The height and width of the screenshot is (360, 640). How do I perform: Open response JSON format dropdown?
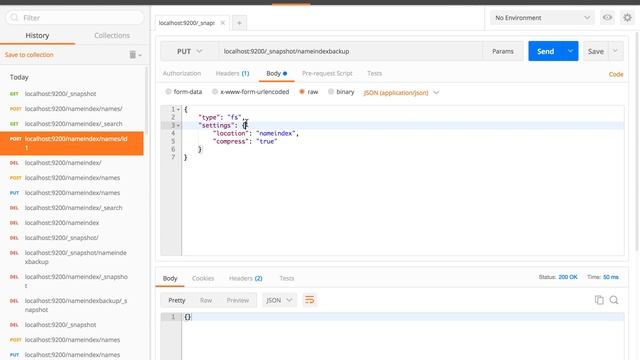coord(279,300)
